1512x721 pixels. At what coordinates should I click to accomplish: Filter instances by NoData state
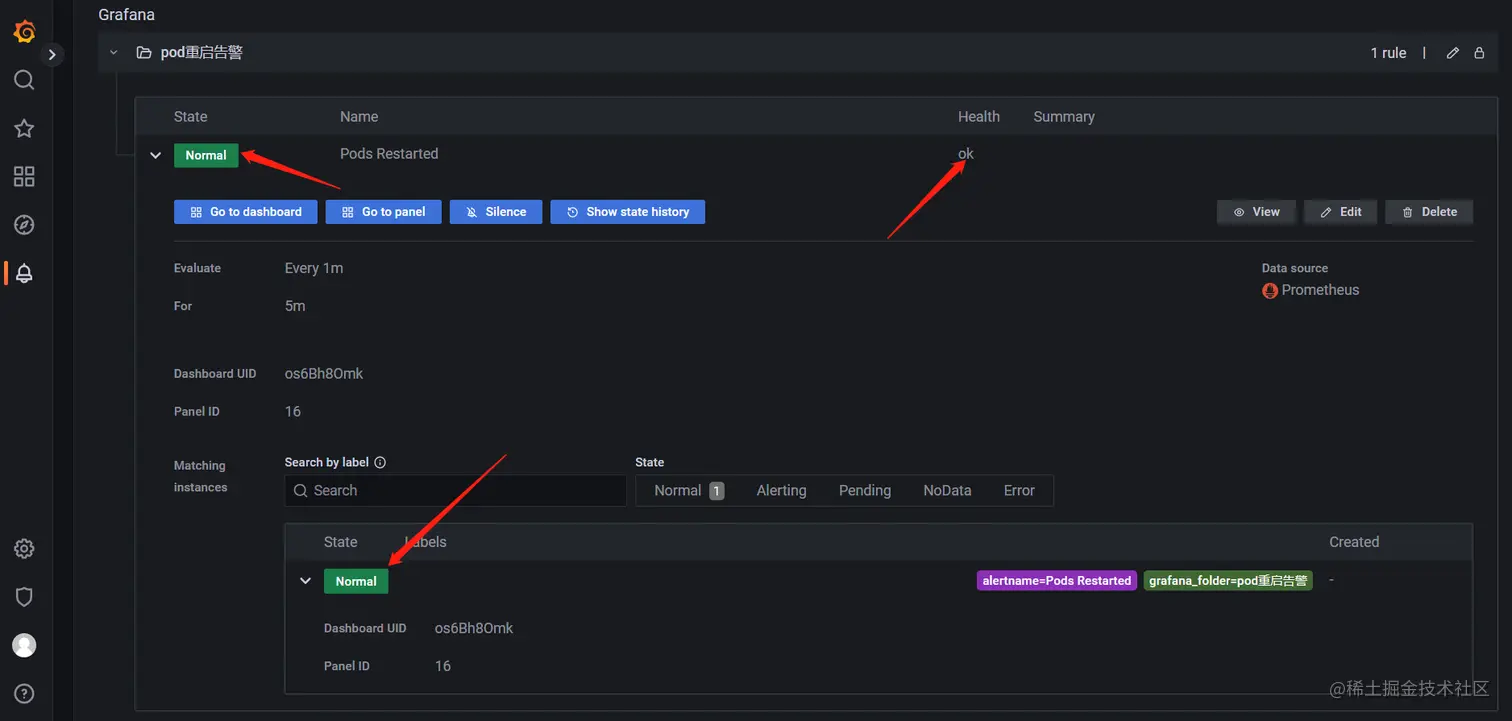point(947,491)
